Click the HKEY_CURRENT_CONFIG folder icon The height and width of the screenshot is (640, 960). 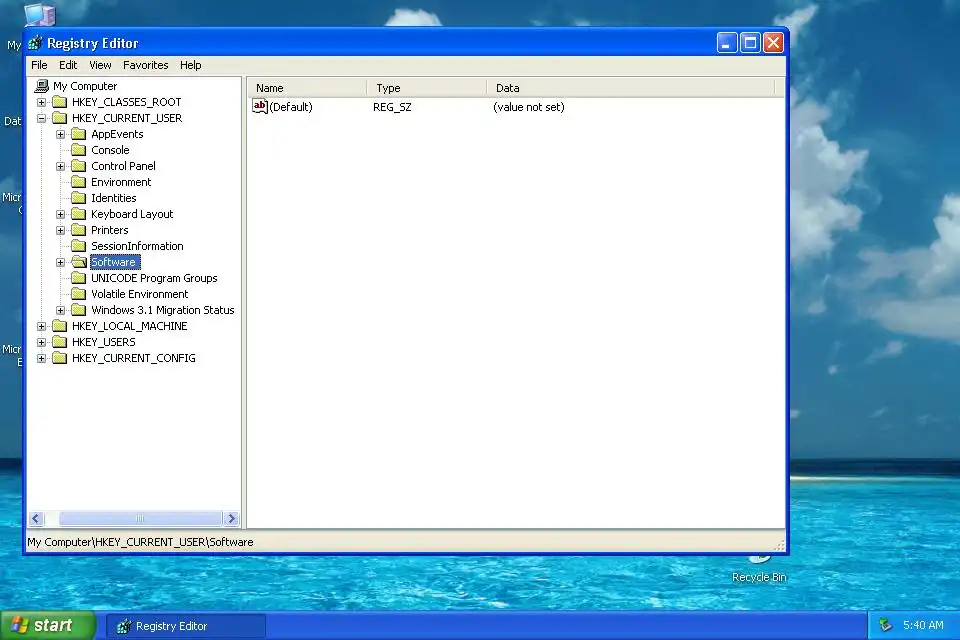click(x=59, y=358)
